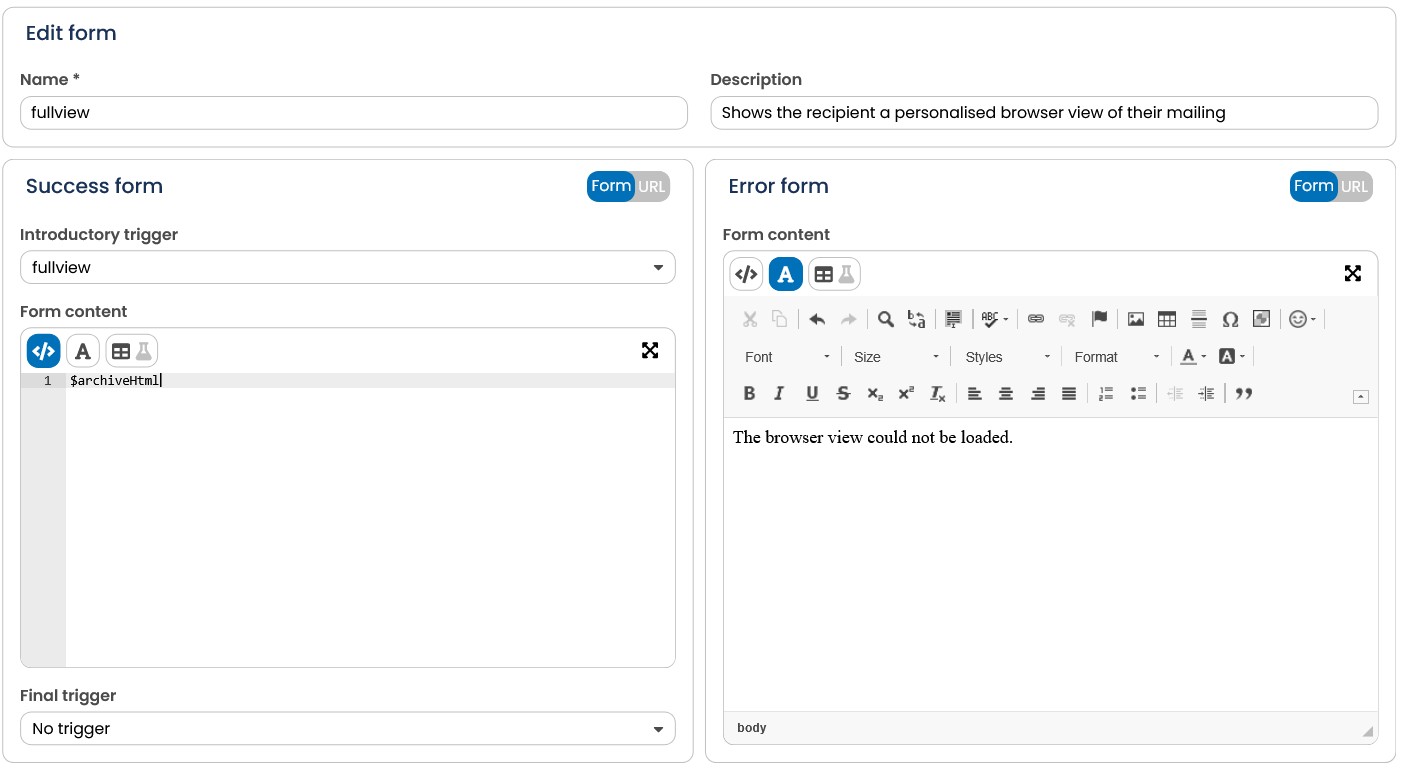Open the Format paragraph dropdown
Image resolution: width=1402 pixels, height=769 pixels.
(1117, 357)
